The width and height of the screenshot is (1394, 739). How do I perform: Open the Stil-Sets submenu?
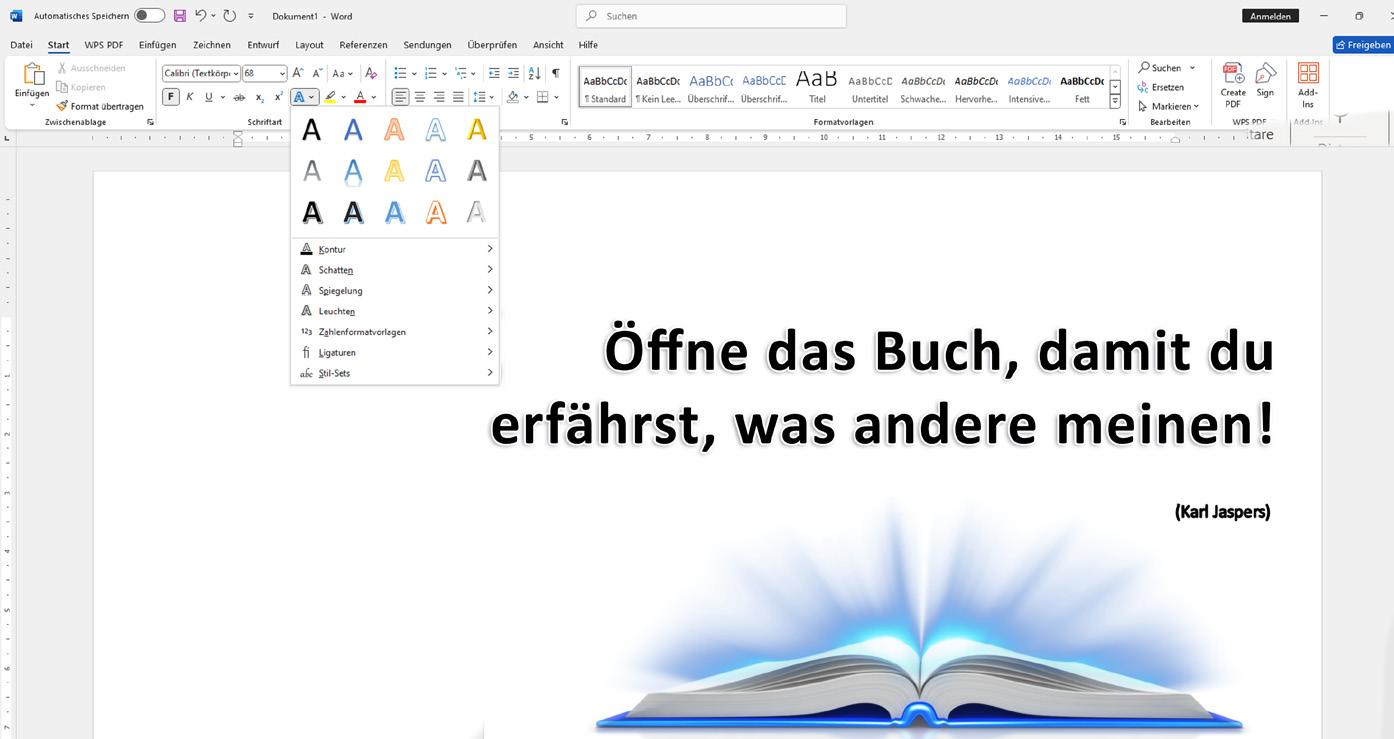point(395,373)
